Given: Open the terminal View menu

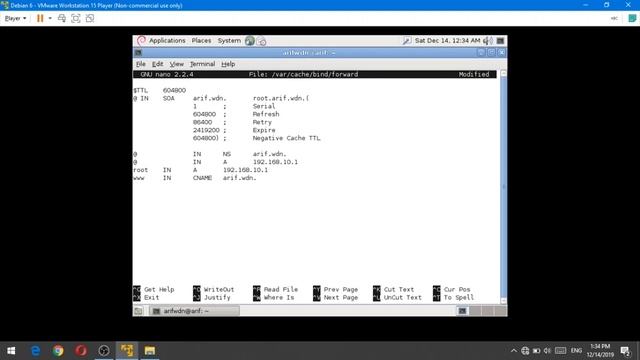Looking at the screenshot, I should pos(176,64).
